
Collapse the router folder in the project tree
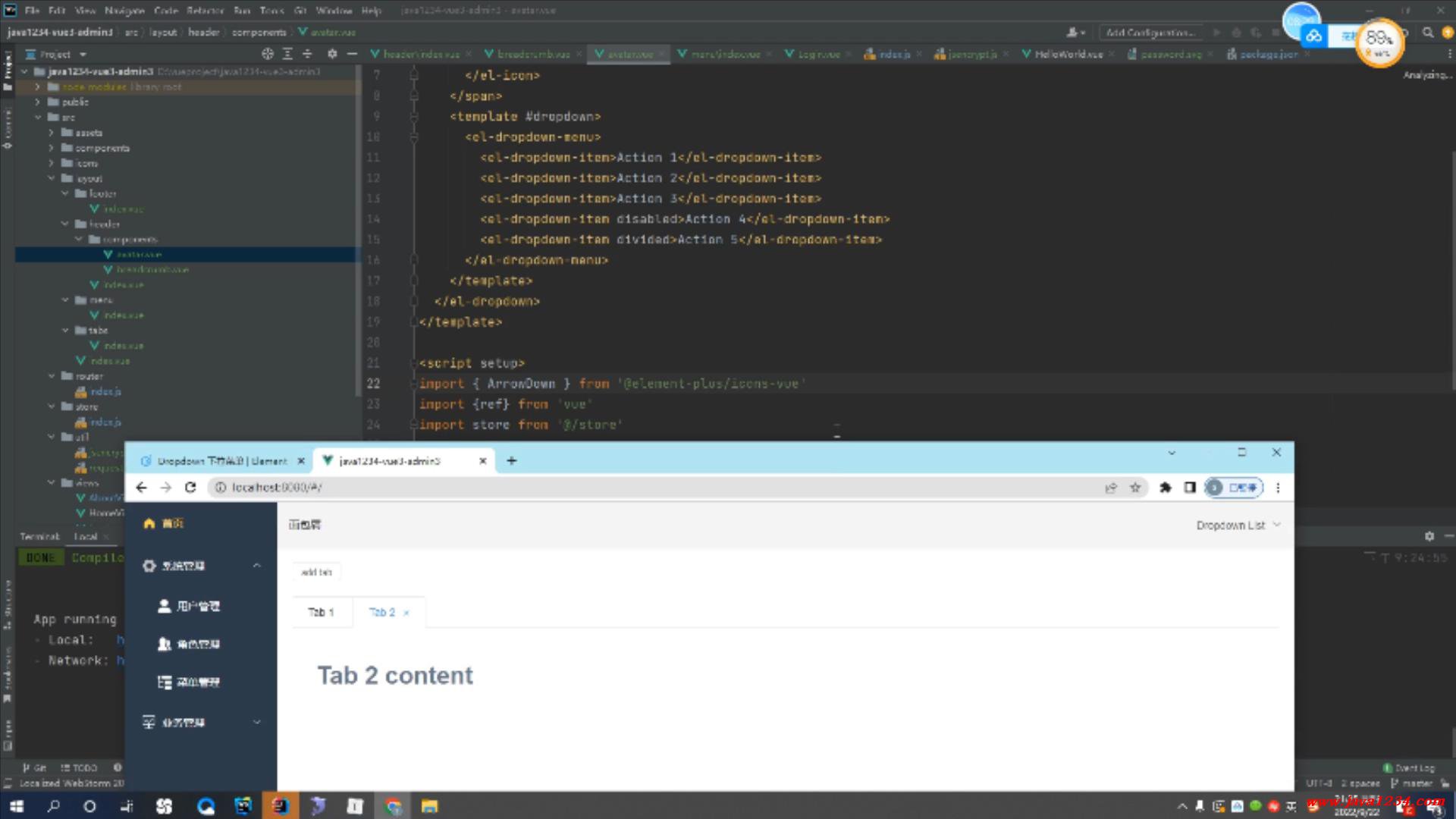point(52,376)
